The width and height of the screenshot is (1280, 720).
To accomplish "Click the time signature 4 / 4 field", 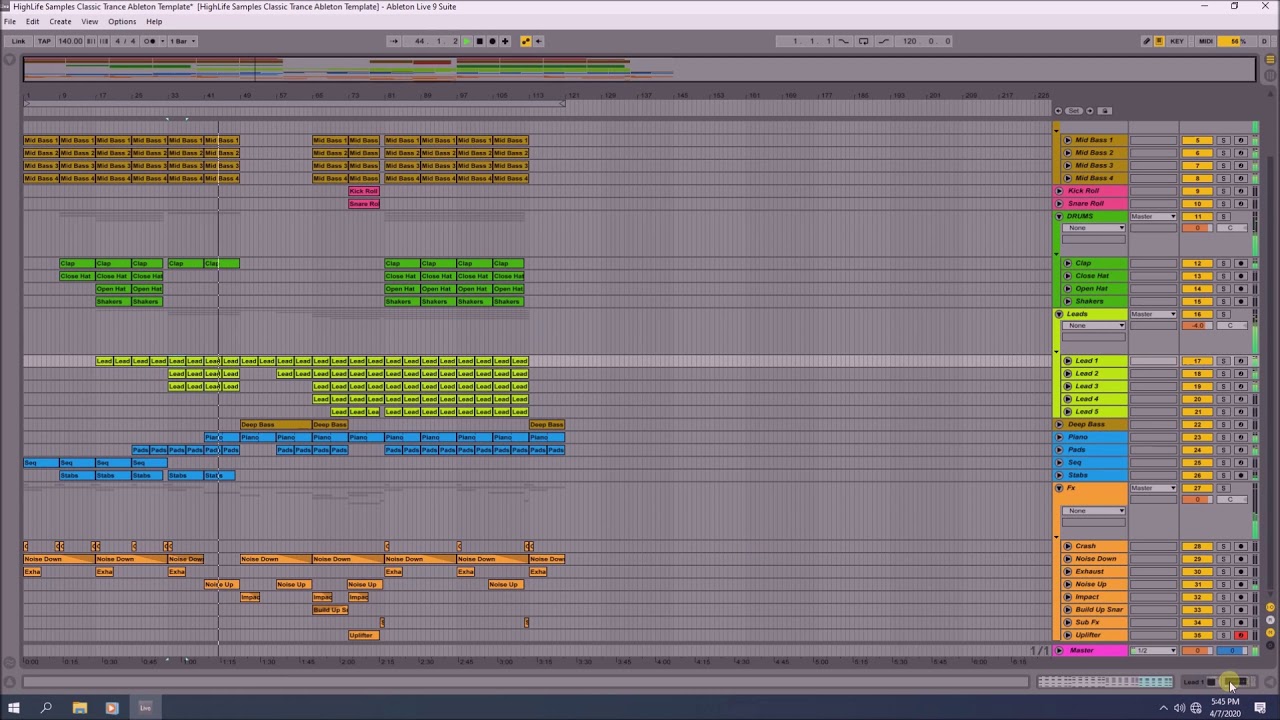I will (125, 41).
